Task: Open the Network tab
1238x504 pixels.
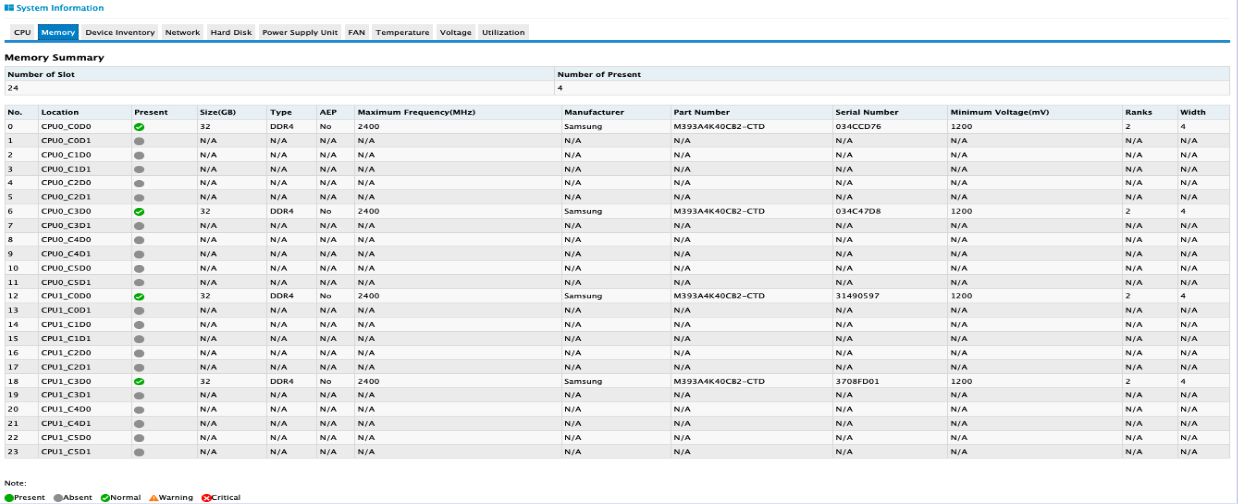Action: (182, 32)
